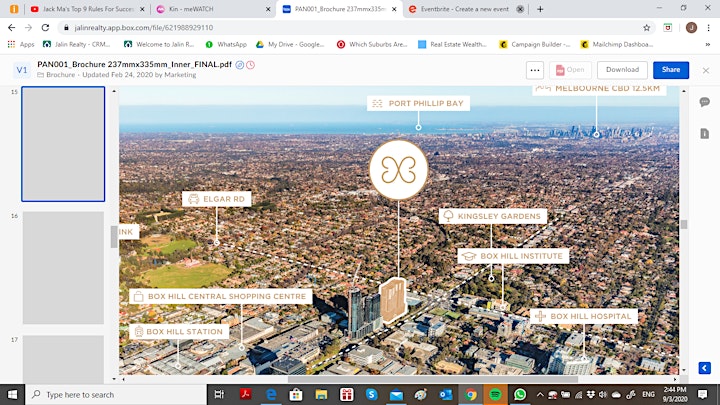
Task: Close the Jack Ma YouTube tab
Action: pos(142,9)
